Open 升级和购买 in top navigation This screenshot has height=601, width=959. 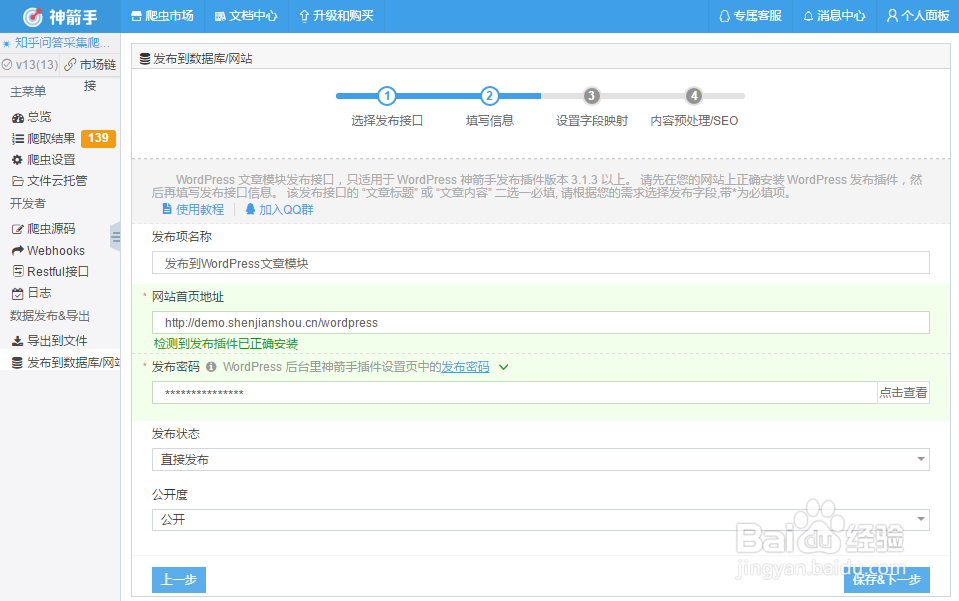click(x=336, y=16)
